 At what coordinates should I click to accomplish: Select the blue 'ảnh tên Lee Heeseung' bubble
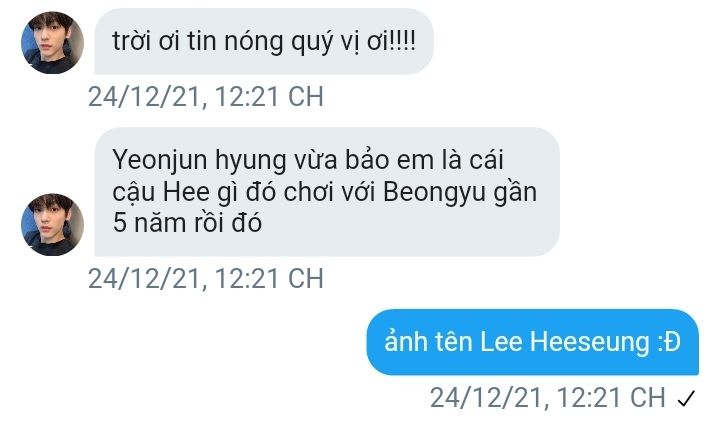[533, 342]
